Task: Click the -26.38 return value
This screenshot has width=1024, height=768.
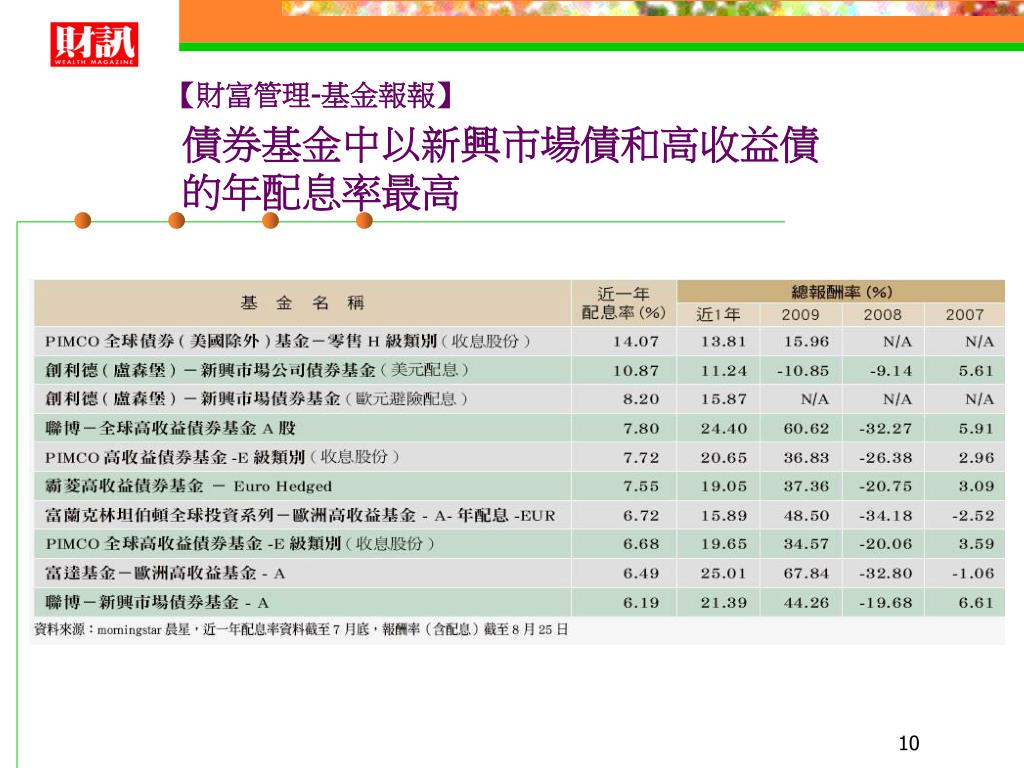Action: click(x=885, y=457)
